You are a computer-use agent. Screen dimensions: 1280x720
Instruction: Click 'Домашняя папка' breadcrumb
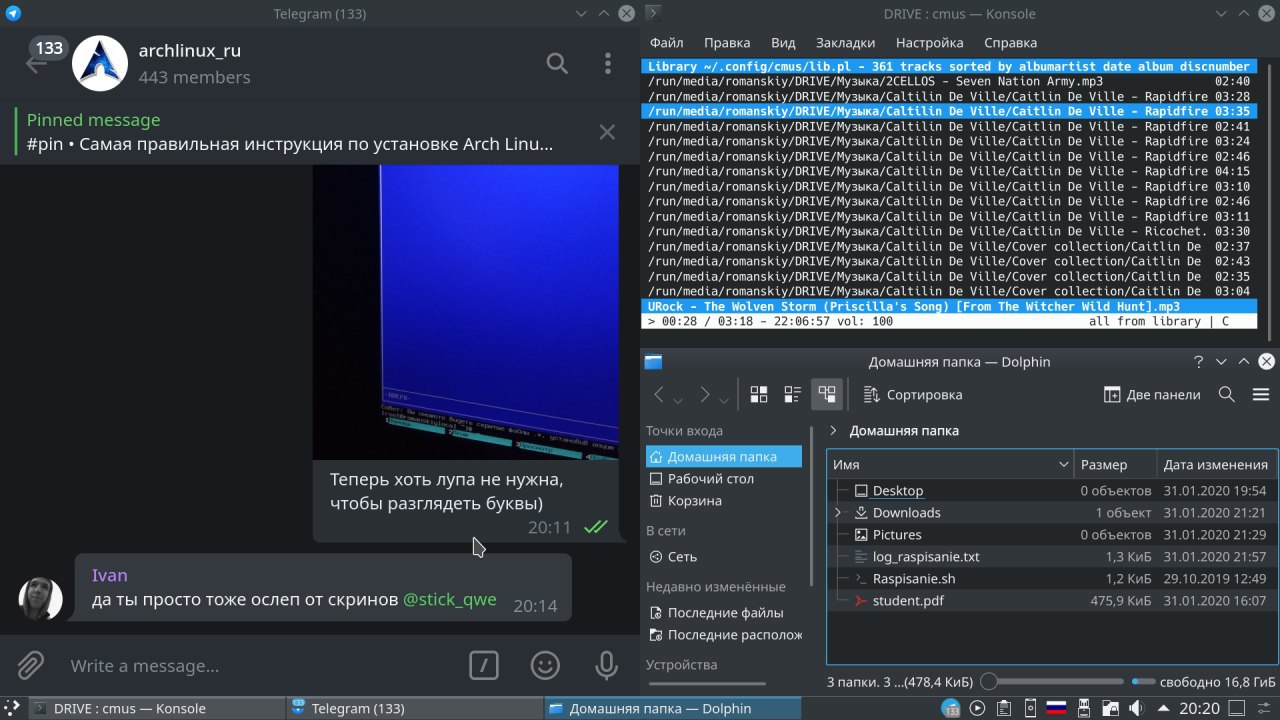(x=904, y=431)
